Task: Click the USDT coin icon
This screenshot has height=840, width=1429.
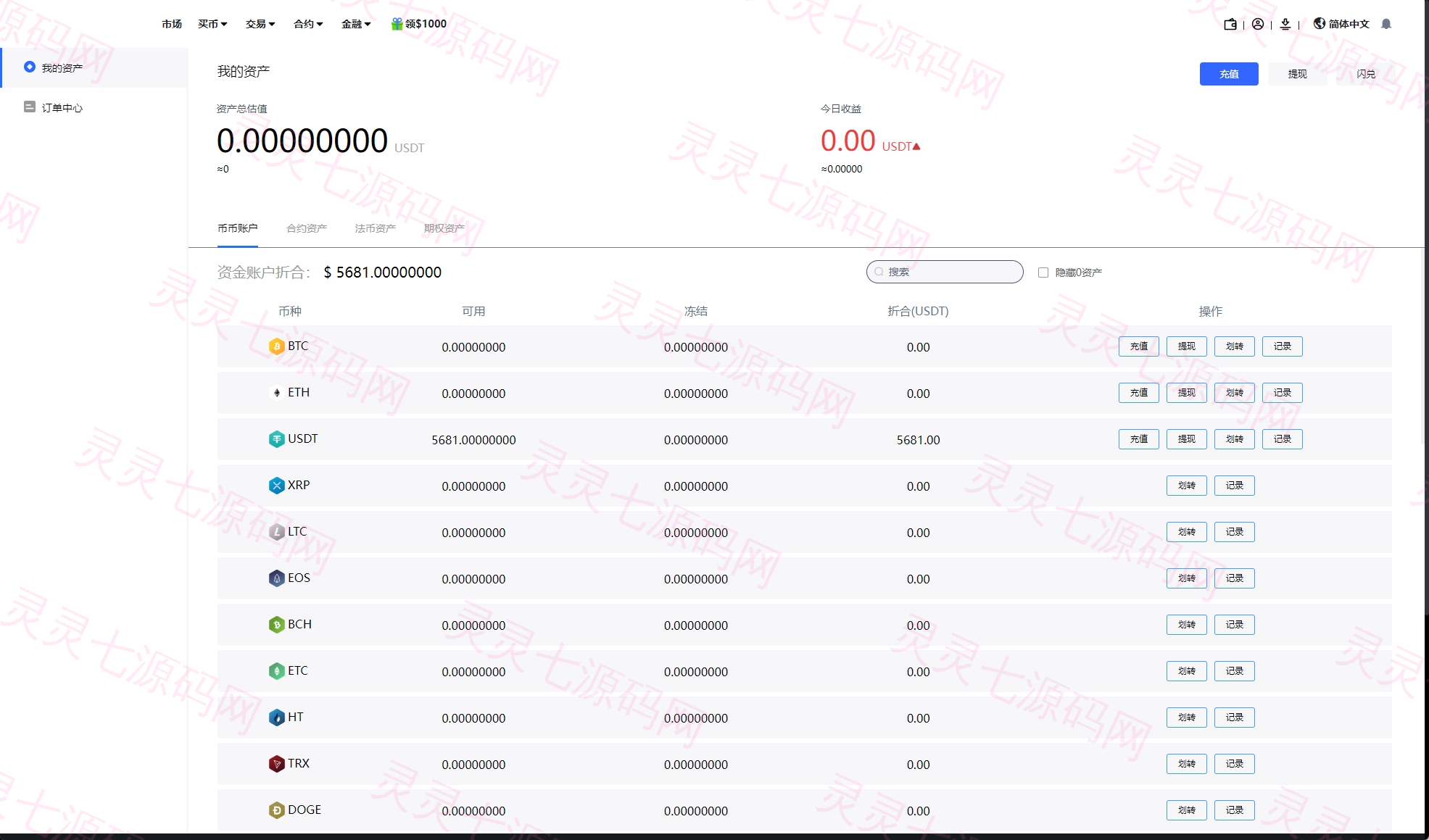Action: pos(276,439)
